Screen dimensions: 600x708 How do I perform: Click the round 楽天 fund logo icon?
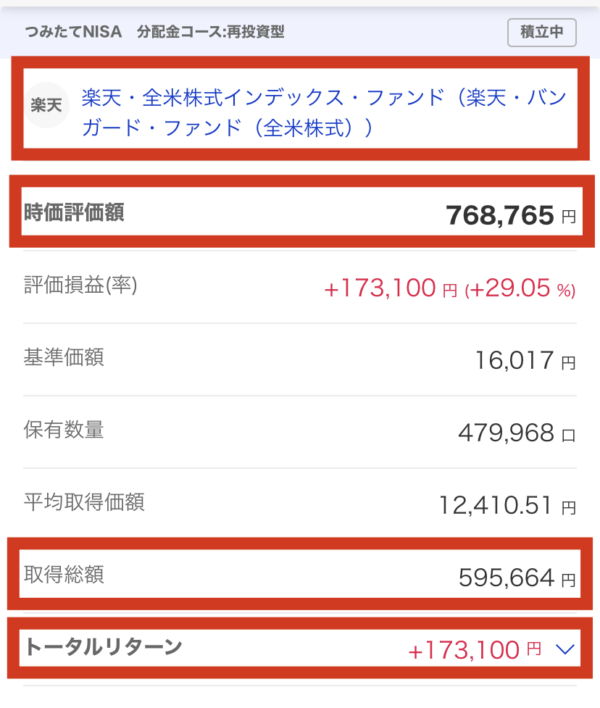pos(46,105)
